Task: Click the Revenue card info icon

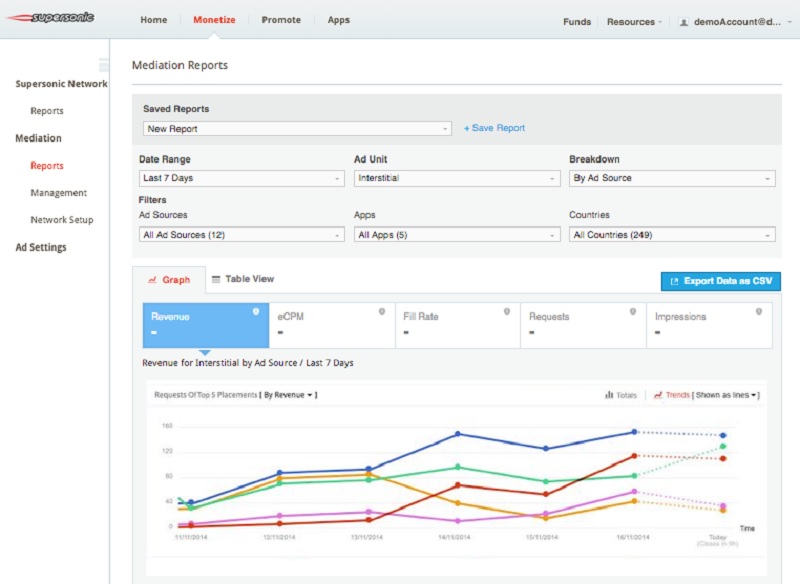Action: click(256, 312)
